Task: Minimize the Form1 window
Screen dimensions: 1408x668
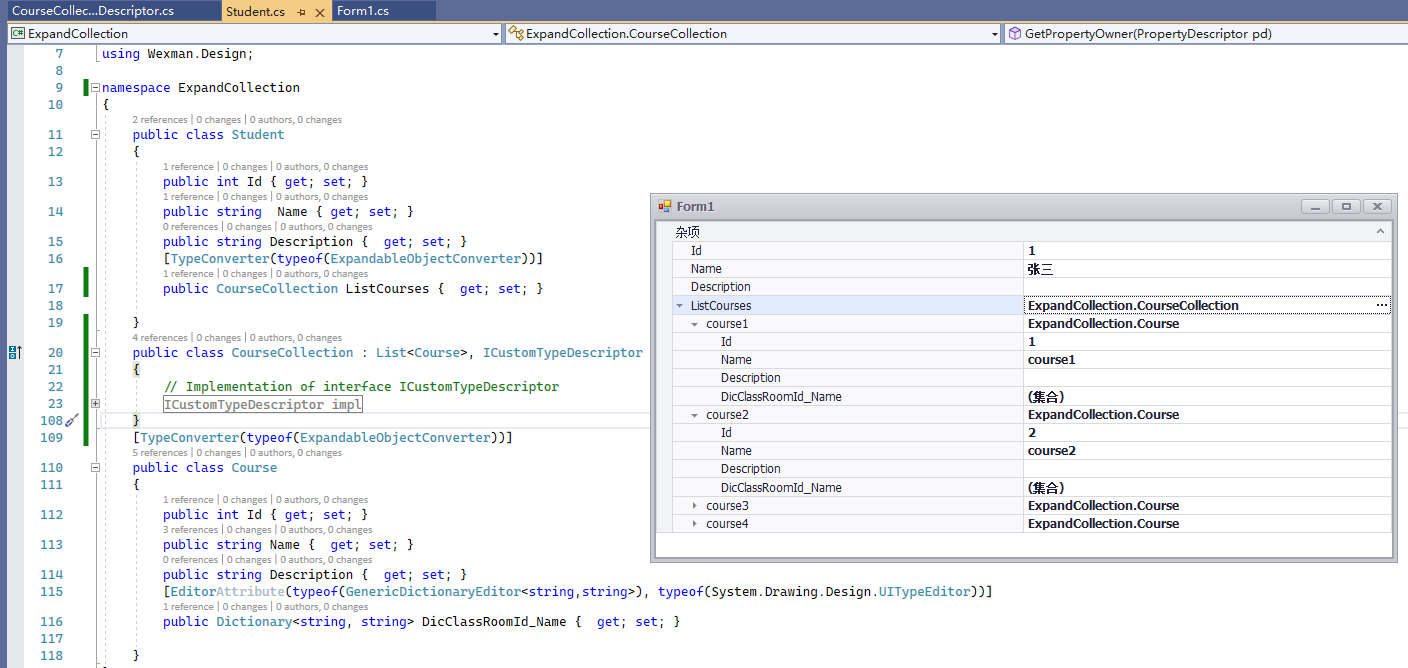Action: 1315,206
